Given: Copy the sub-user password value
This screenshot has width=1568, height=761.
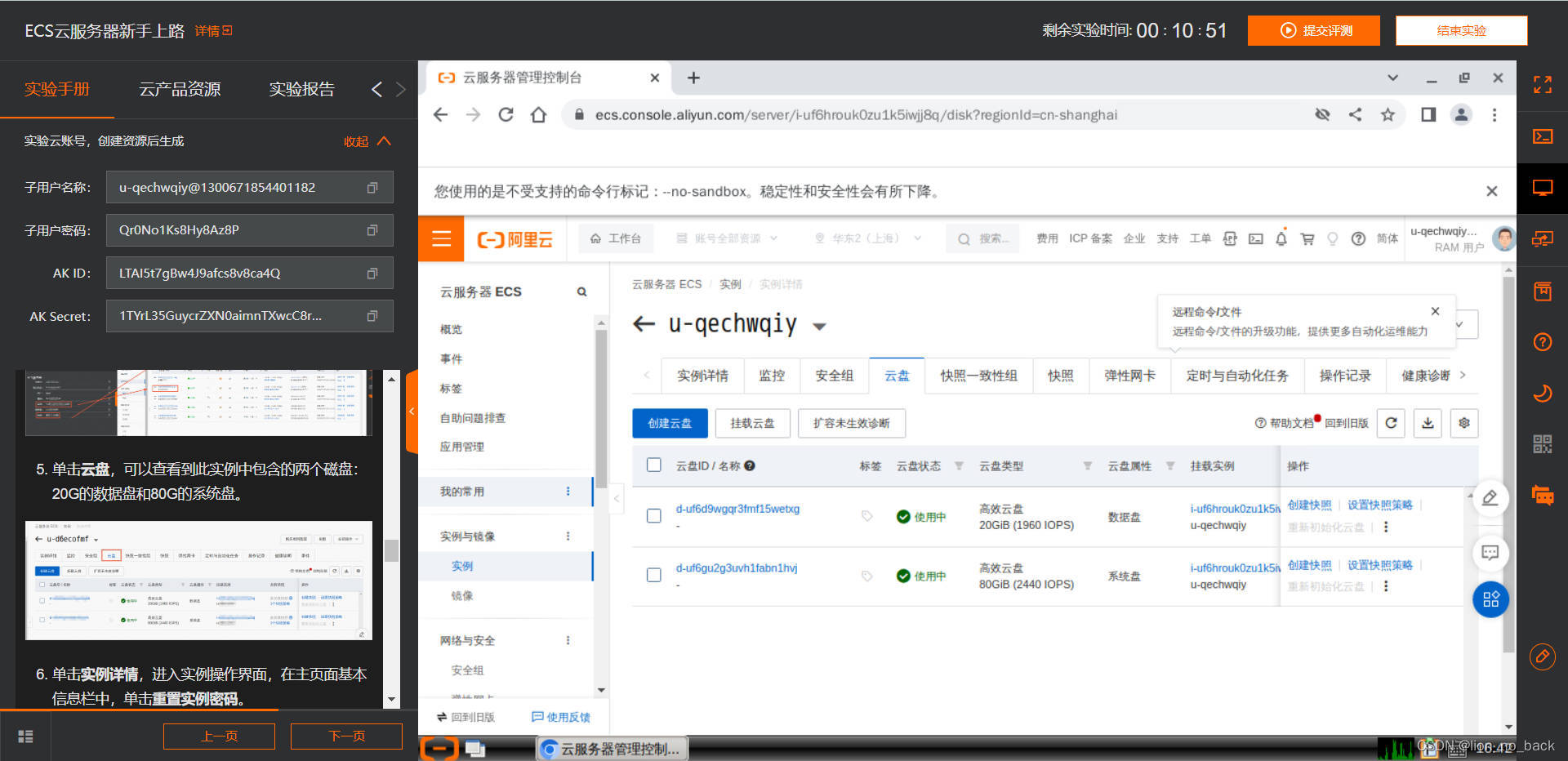Looking at the screenshot, I should point(372,230).
